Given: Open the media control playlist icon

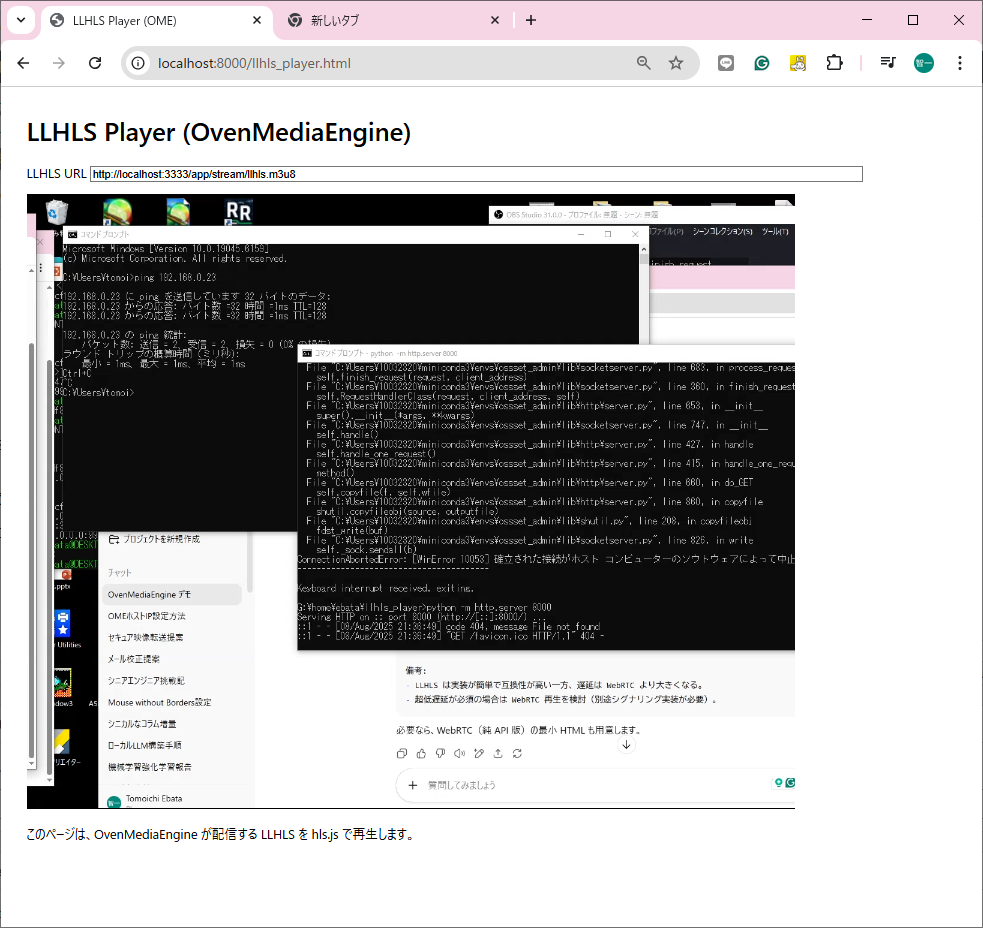Looking at the screenshot, I should click(x=888, y=63).
